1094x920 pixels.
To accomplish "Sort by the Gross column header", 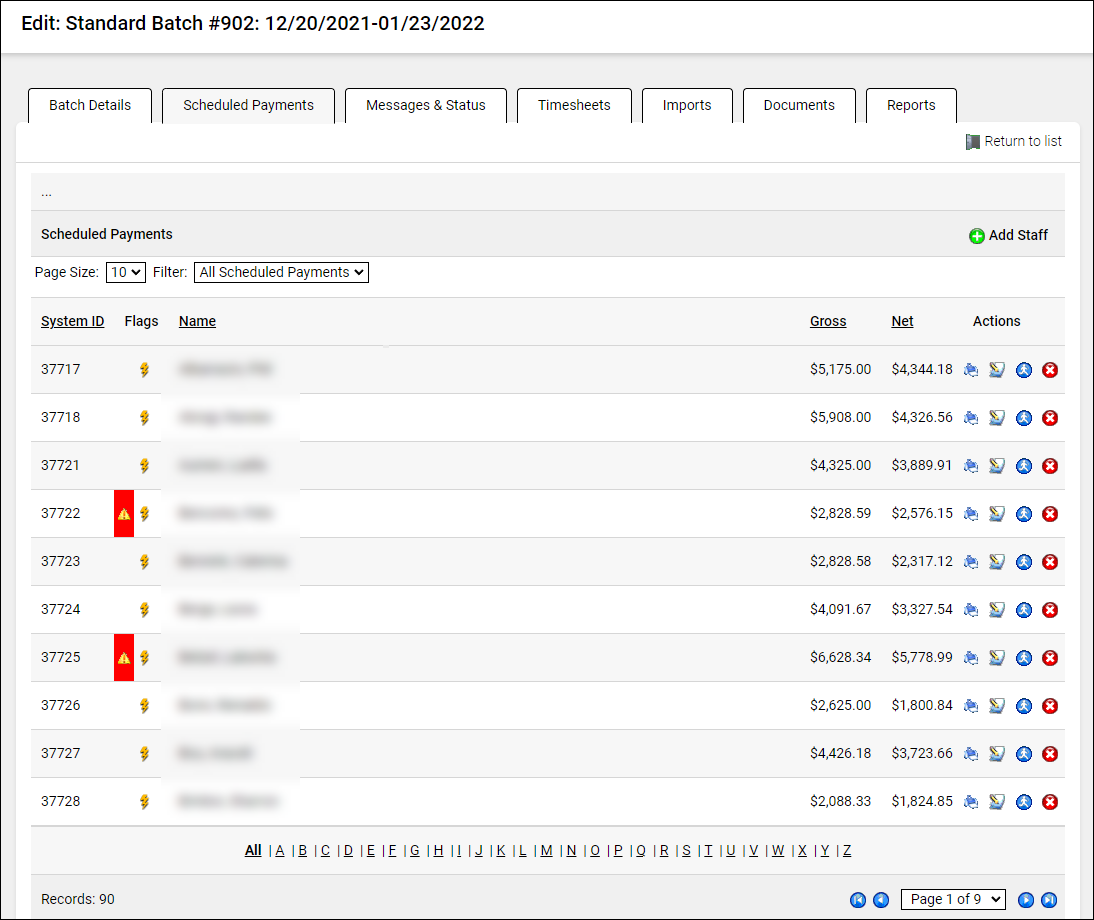I will click(x=828, y=321).
